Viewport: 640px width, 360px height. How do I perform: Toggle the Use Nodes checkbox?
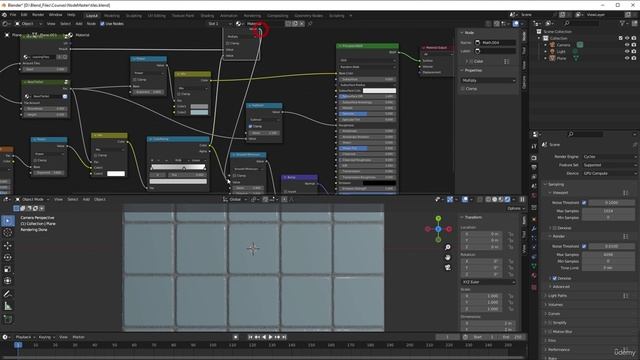tap(102, 24)
